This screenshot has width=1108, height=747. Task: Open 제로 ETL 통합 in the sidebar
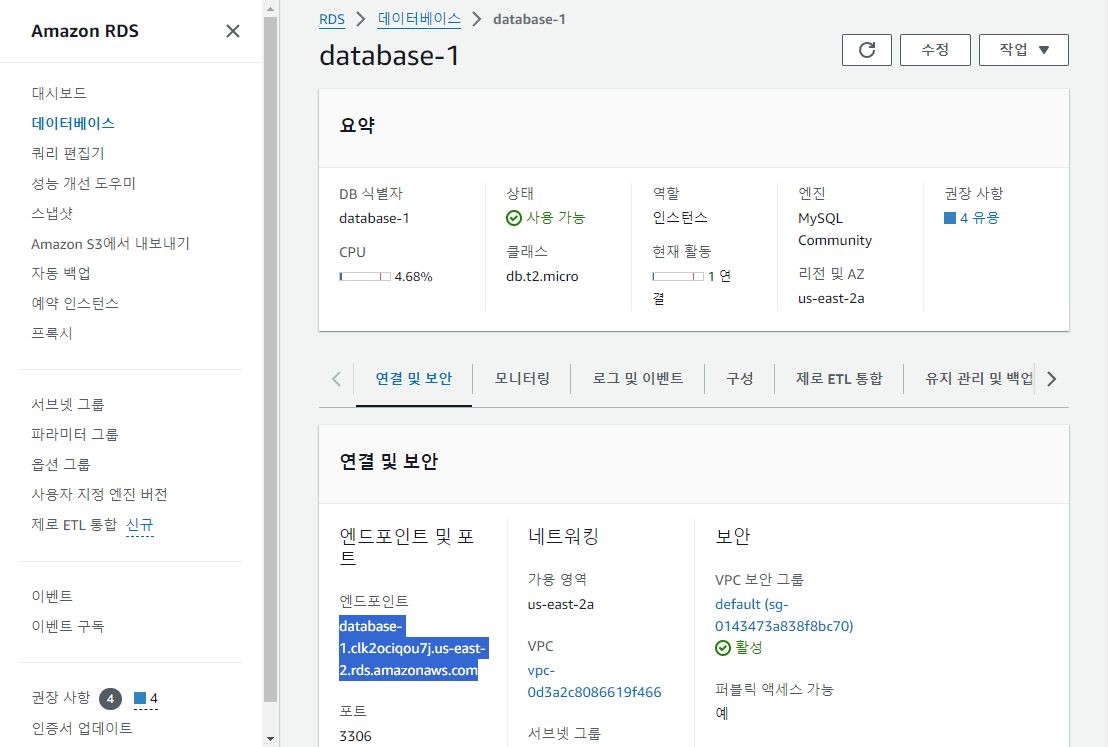click(x=74, y=525)
